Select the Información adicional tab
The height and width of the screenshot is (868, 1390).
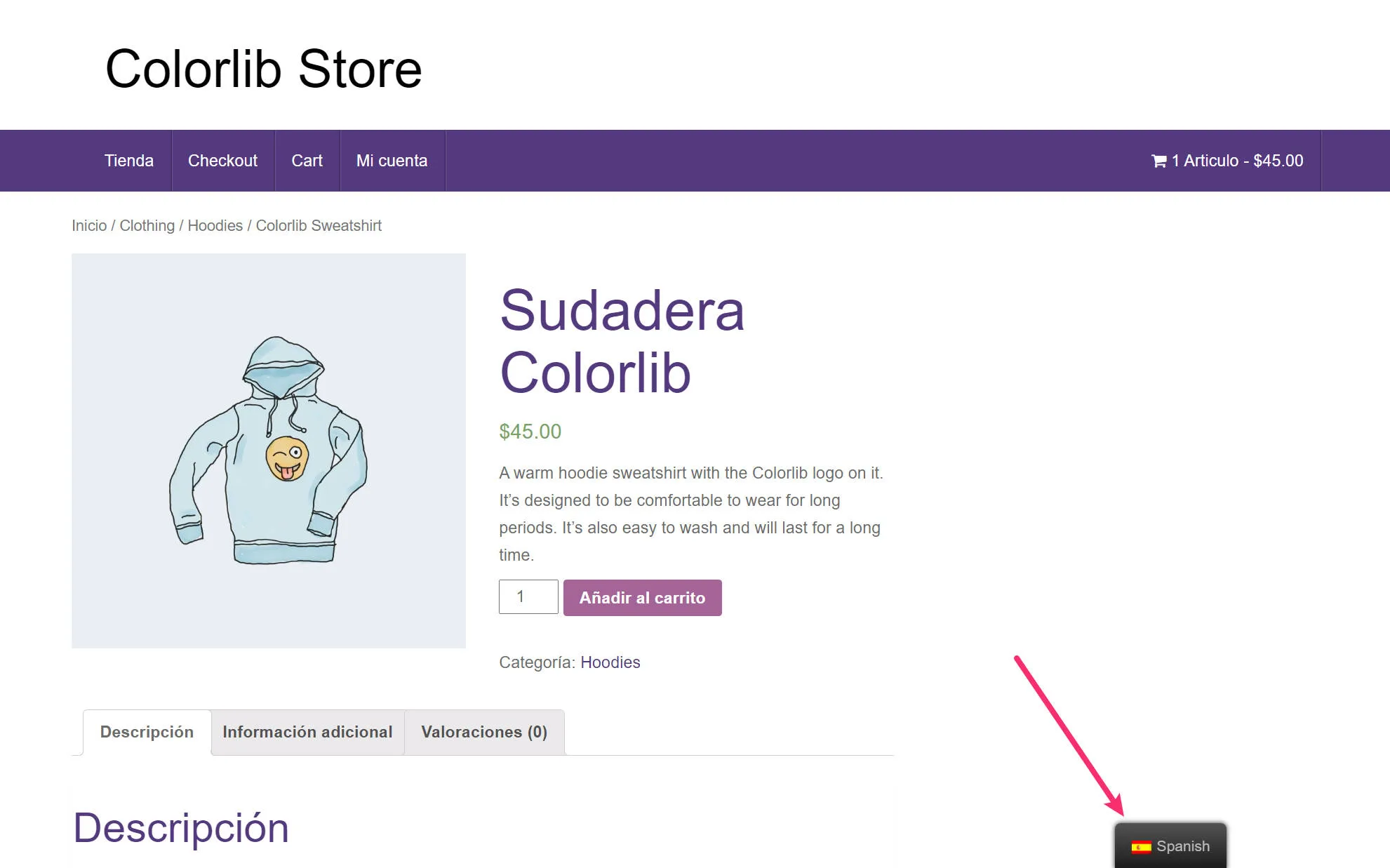(x=307, y=732)
